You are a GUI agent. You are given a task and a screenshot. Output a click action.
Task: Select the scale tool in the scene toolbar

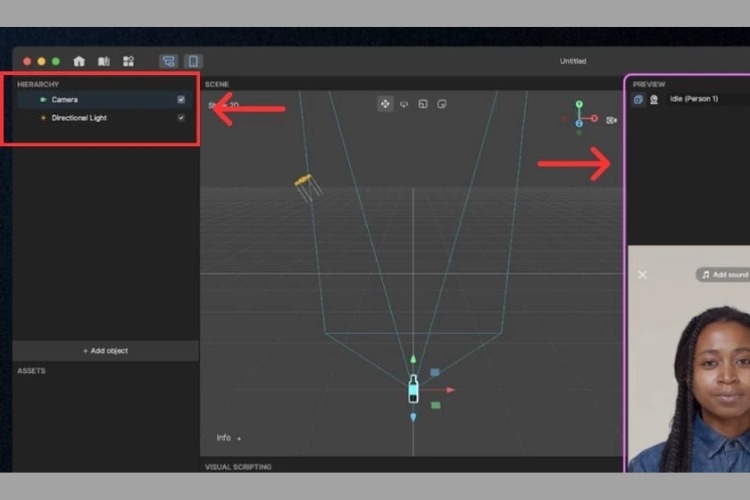point(423,104)
